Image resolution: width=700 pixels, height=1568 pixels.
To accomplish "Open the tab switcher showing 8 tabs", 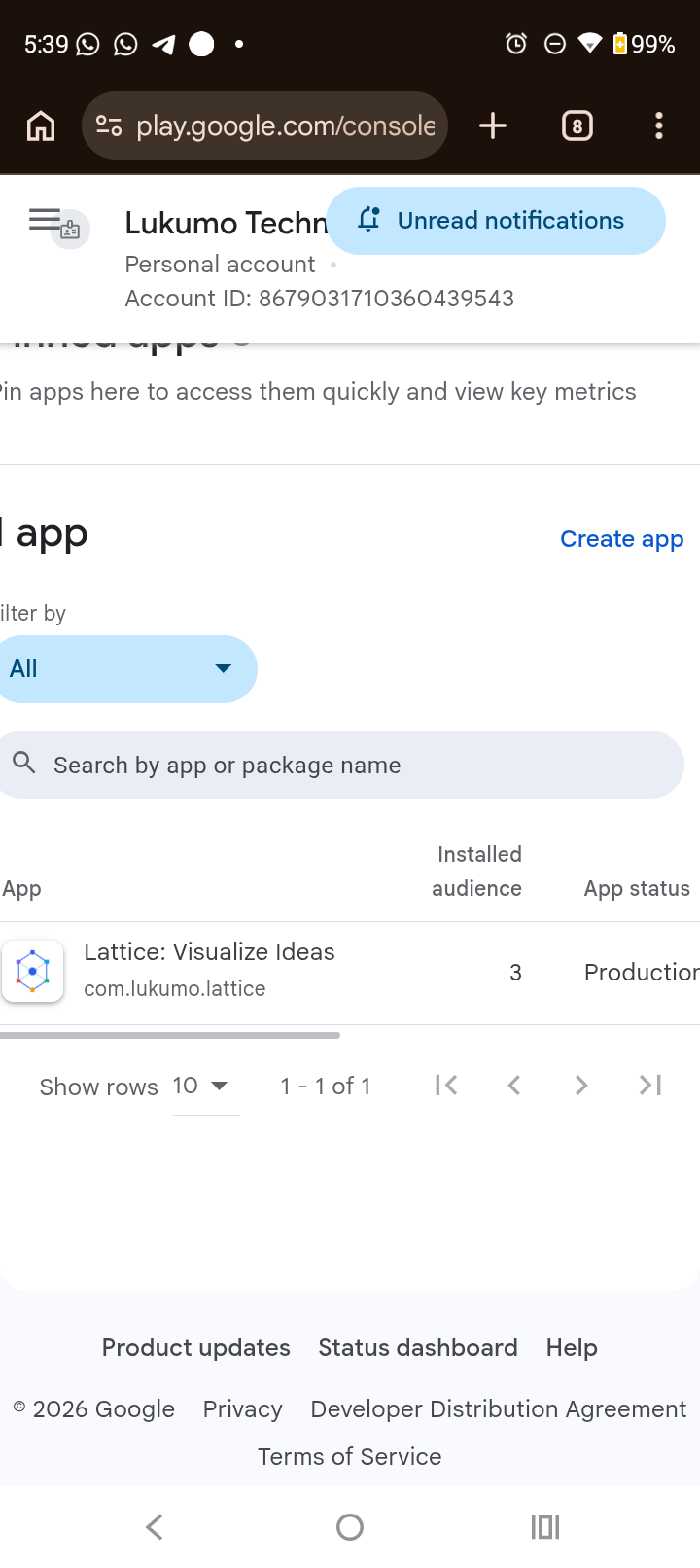I will click(577, 126).
